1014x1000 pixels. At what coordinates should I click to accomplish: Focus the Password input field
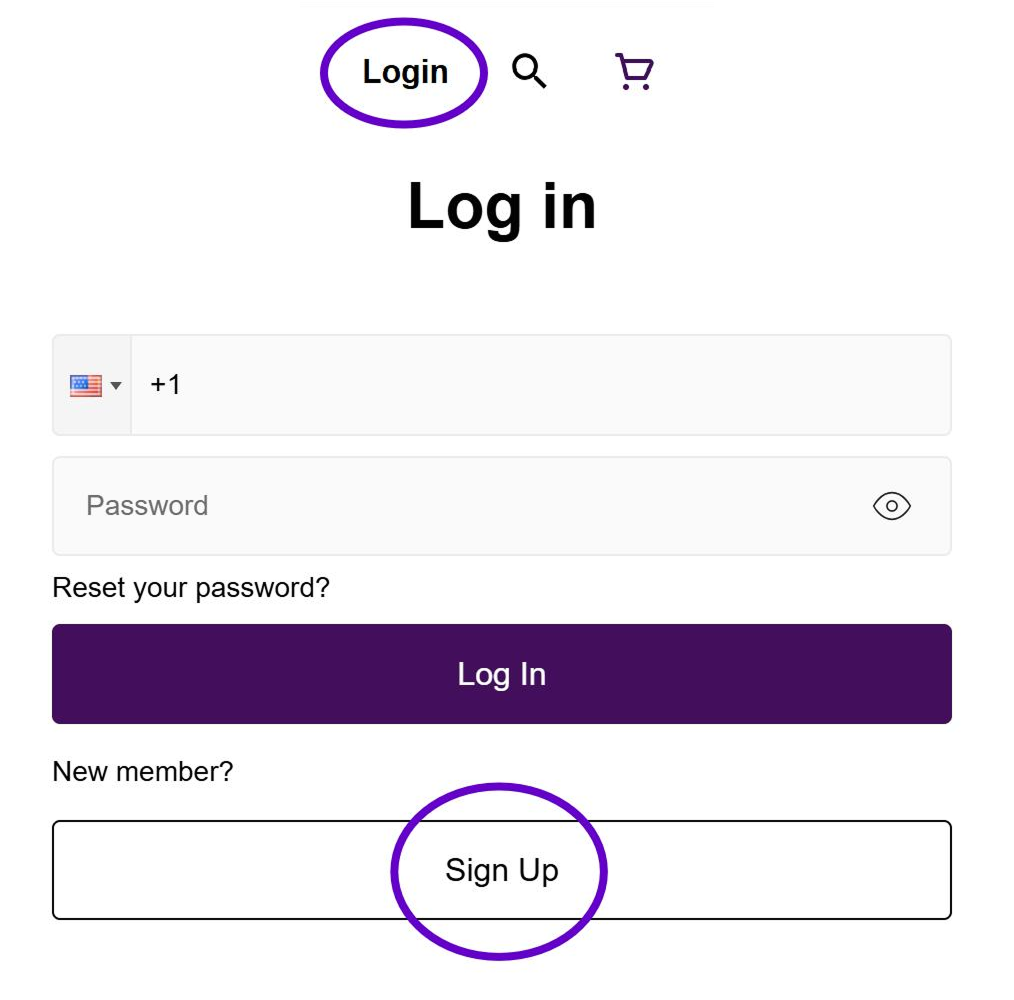(x=460, y=507)
